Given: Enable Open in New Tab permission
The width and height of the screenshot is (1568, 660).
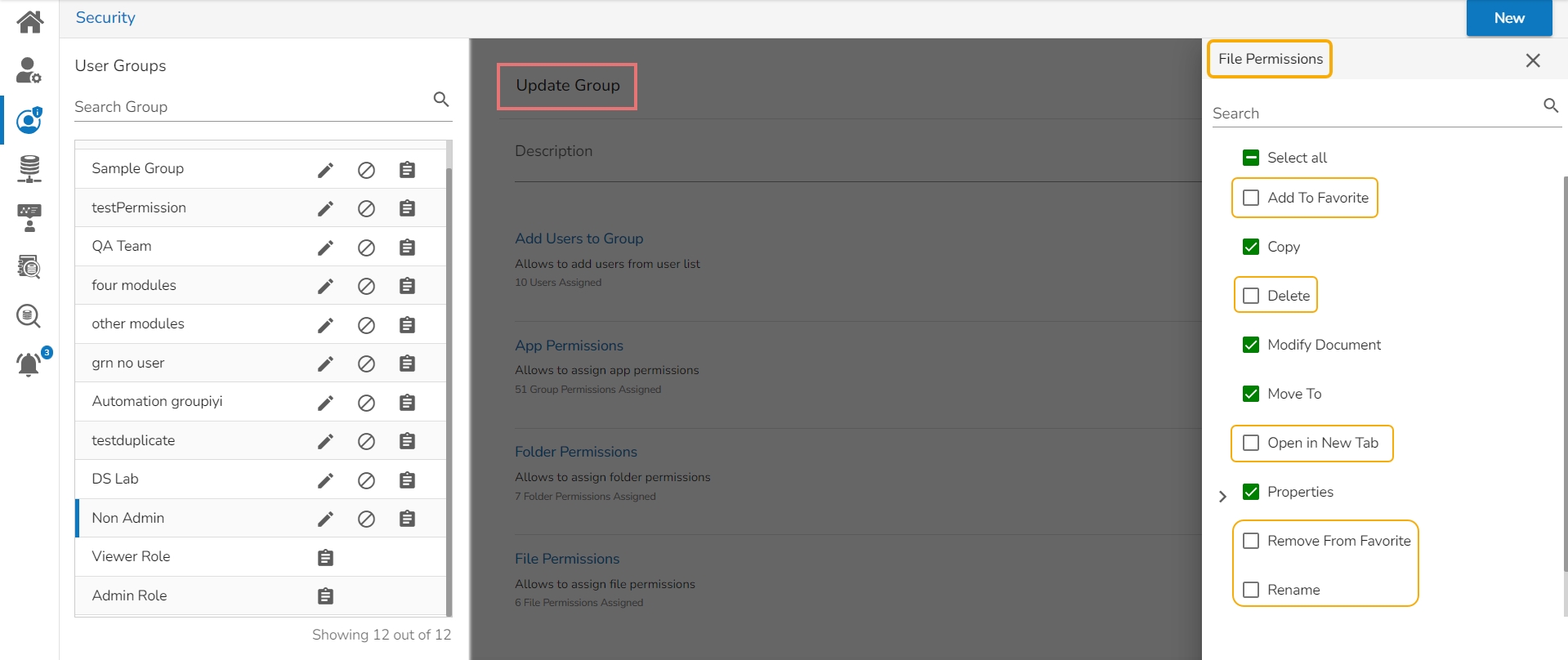Looking at the screenshot, I should tap(1251, 443).
